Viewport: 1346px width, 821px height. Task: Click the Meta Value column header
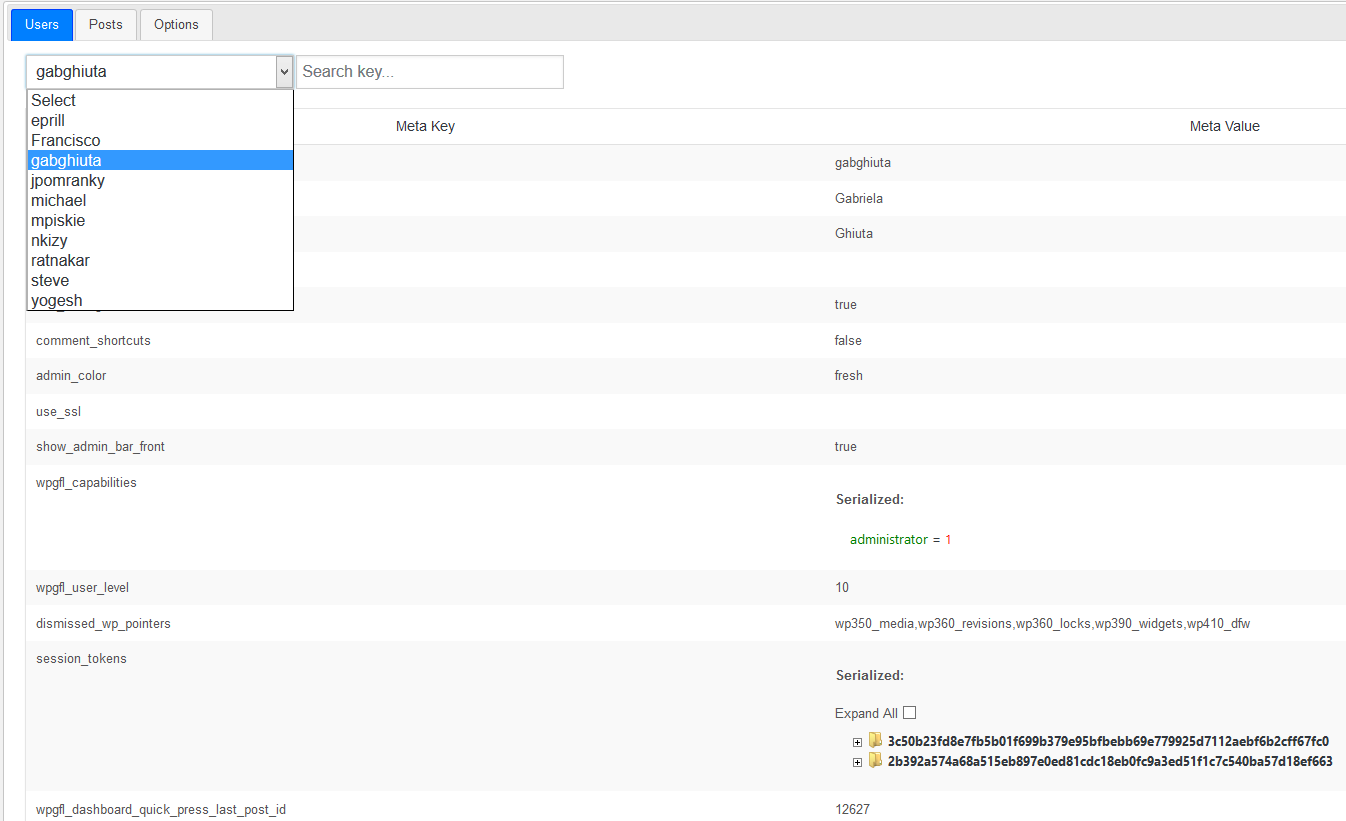[x=1224, y=126]
